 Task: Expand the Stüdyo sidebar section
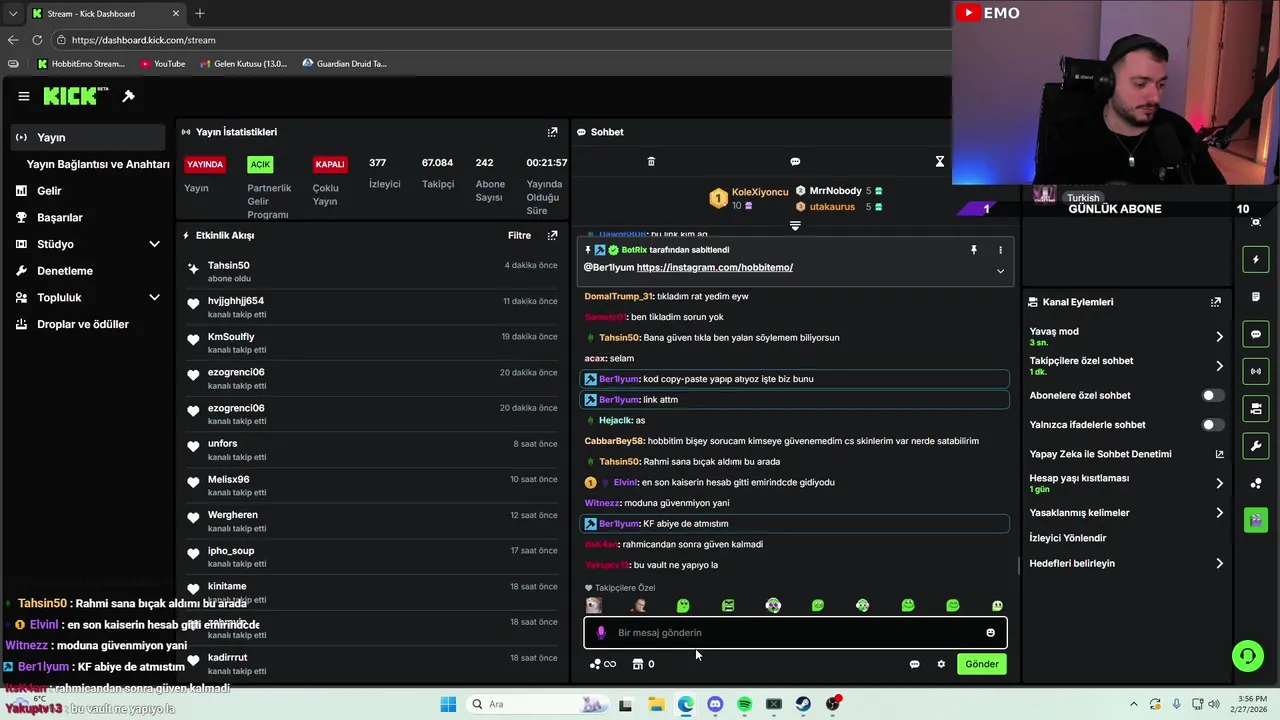click(x=154, y=244)
